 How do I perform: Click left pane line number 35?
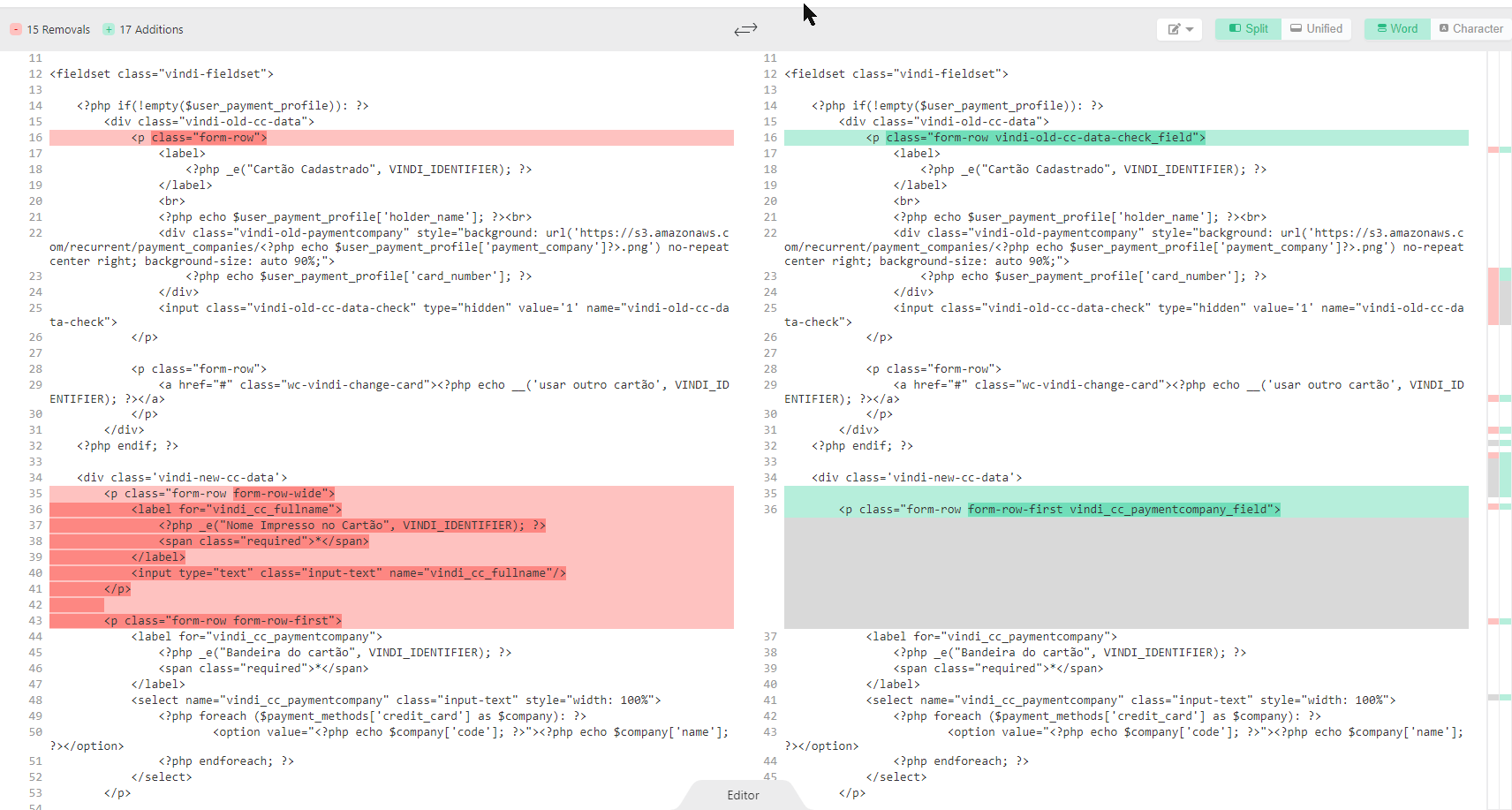pos(35,494)
